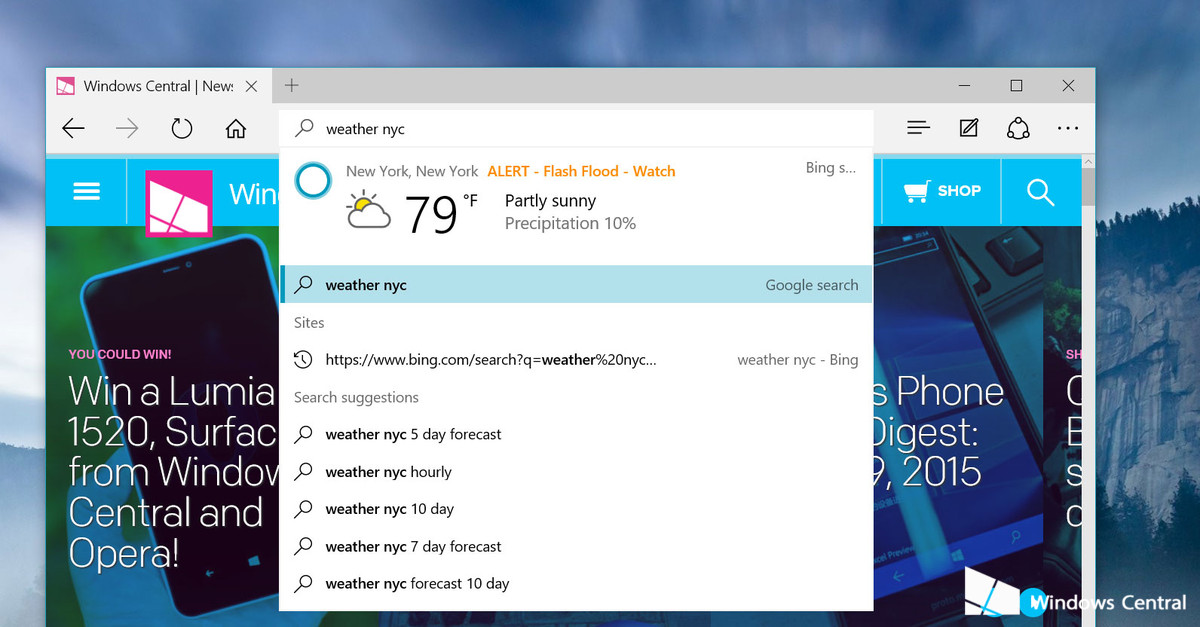The width and height of the screenshot is (1200, 627).
Task: Refresh the current page
Action: click(x=181, y=128)
